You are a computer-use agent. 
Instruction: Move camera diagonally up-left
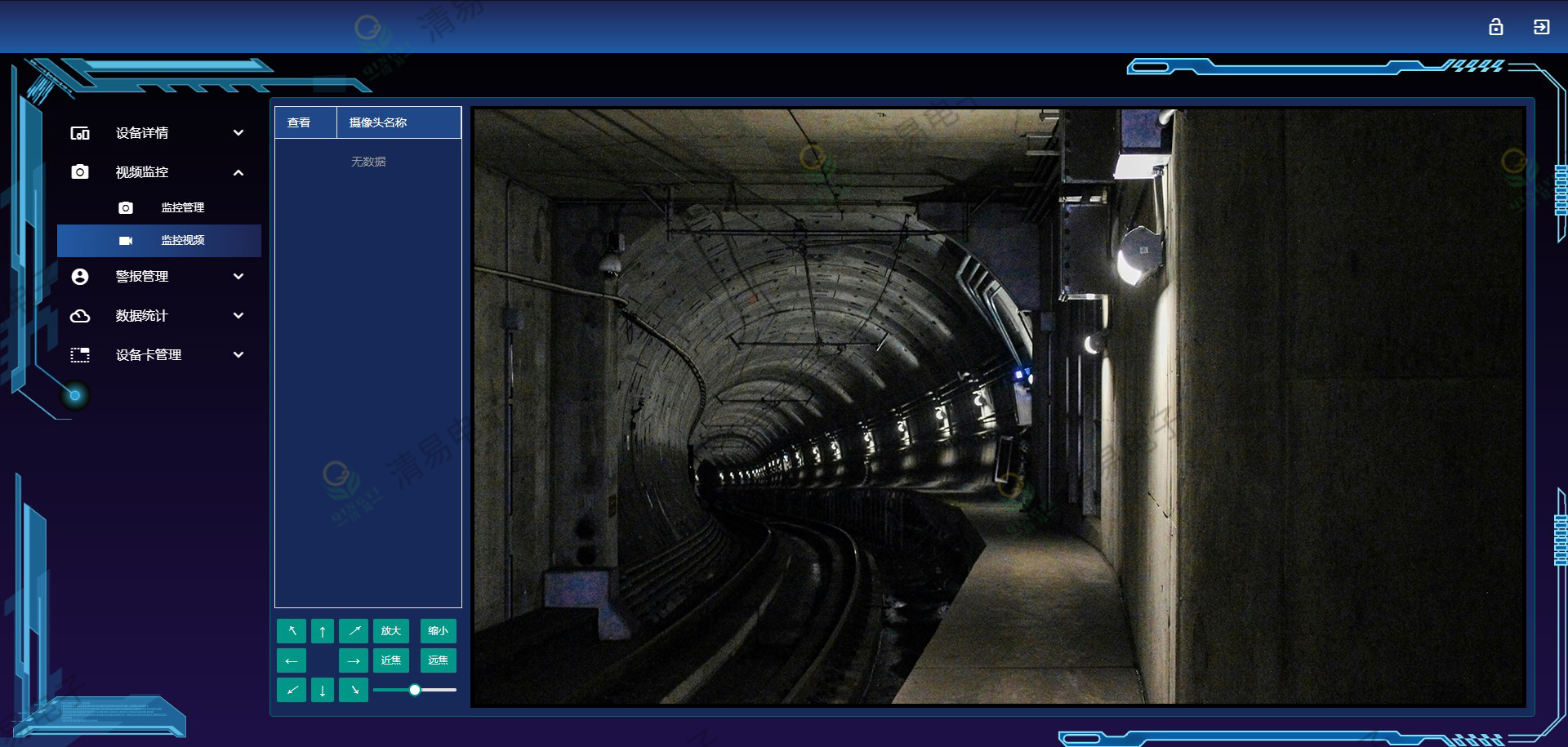tap(292, 631)
